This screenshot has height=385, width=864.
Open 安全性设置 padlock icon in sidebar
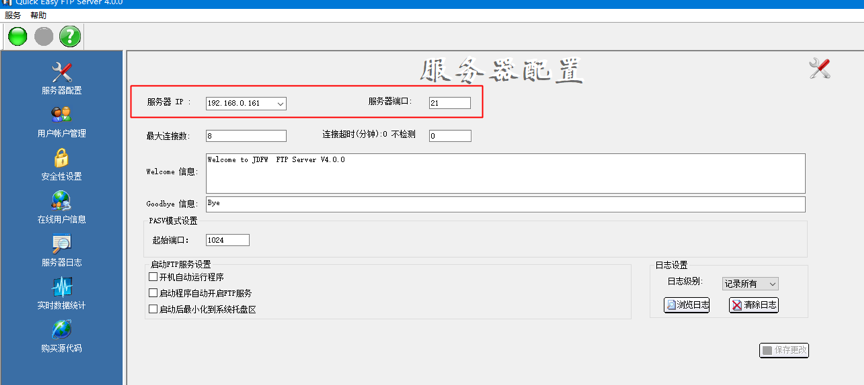62,158
